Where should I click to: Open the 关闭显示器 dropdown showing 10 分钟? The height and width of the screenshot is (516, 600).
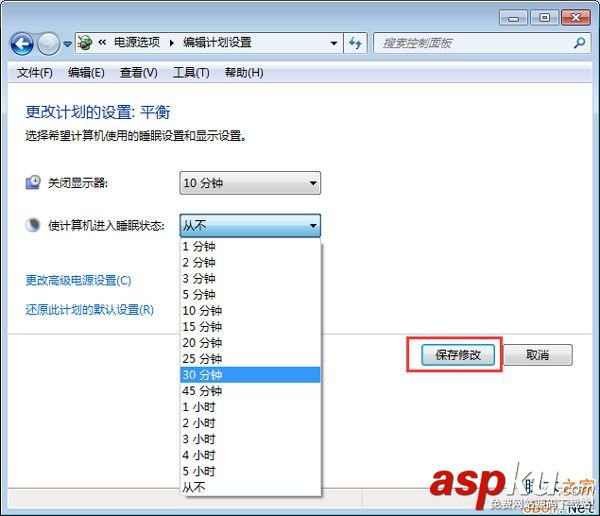click(250, 183)
